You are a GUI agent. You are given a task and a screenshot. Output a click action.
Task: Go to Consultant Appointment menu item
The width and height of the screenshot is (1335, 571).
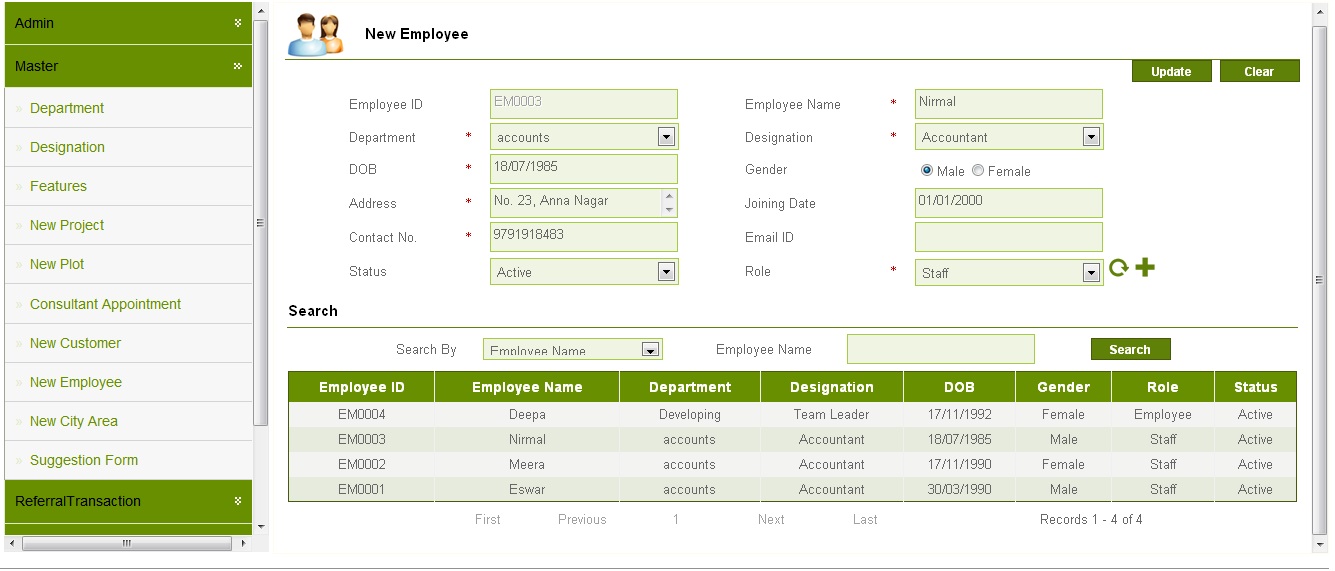pyautogui.click(x=105, y=304)
